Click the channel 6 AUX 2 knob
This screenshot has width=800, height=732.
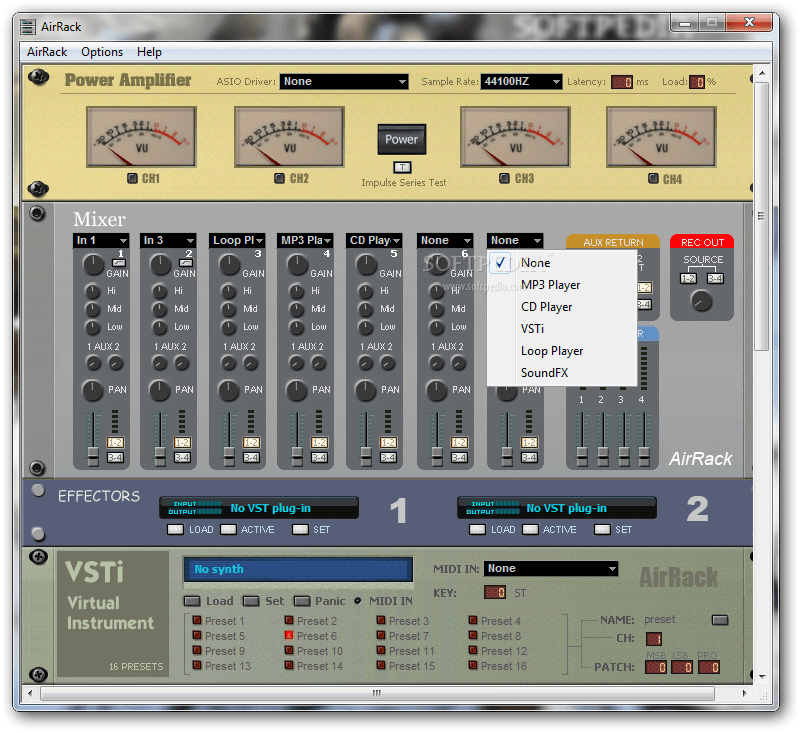(459, 363)
